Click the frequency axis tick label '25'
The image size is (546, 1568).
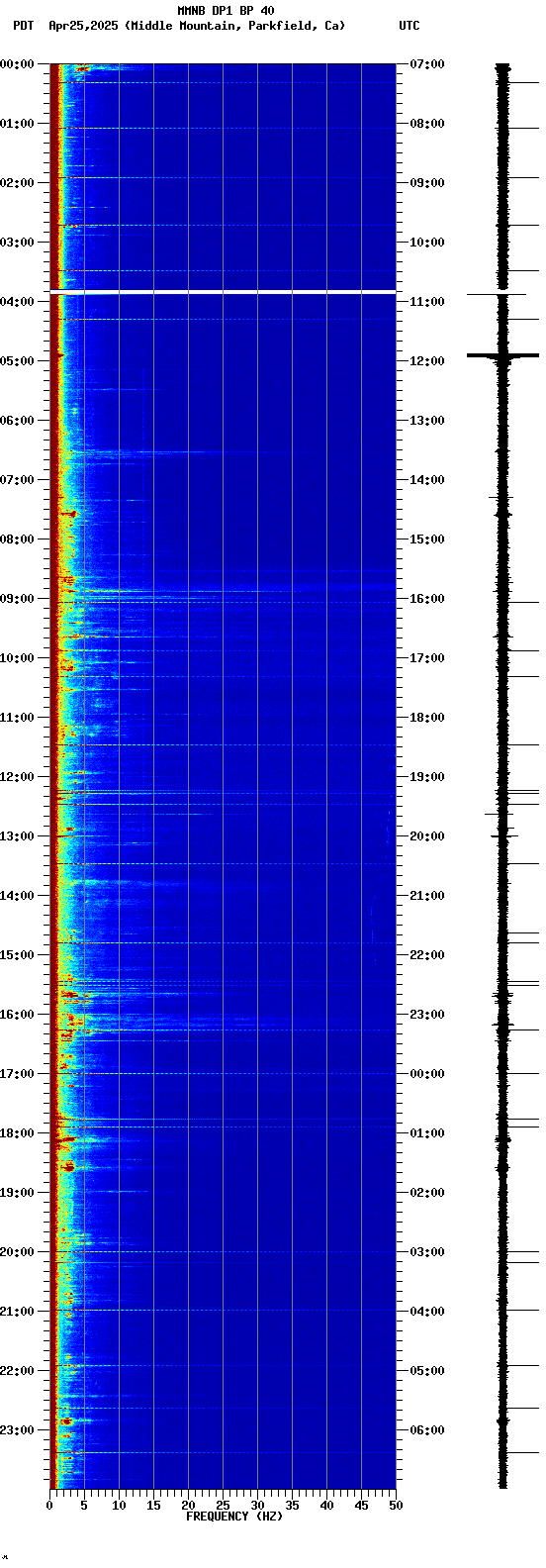coord(223,1506)
